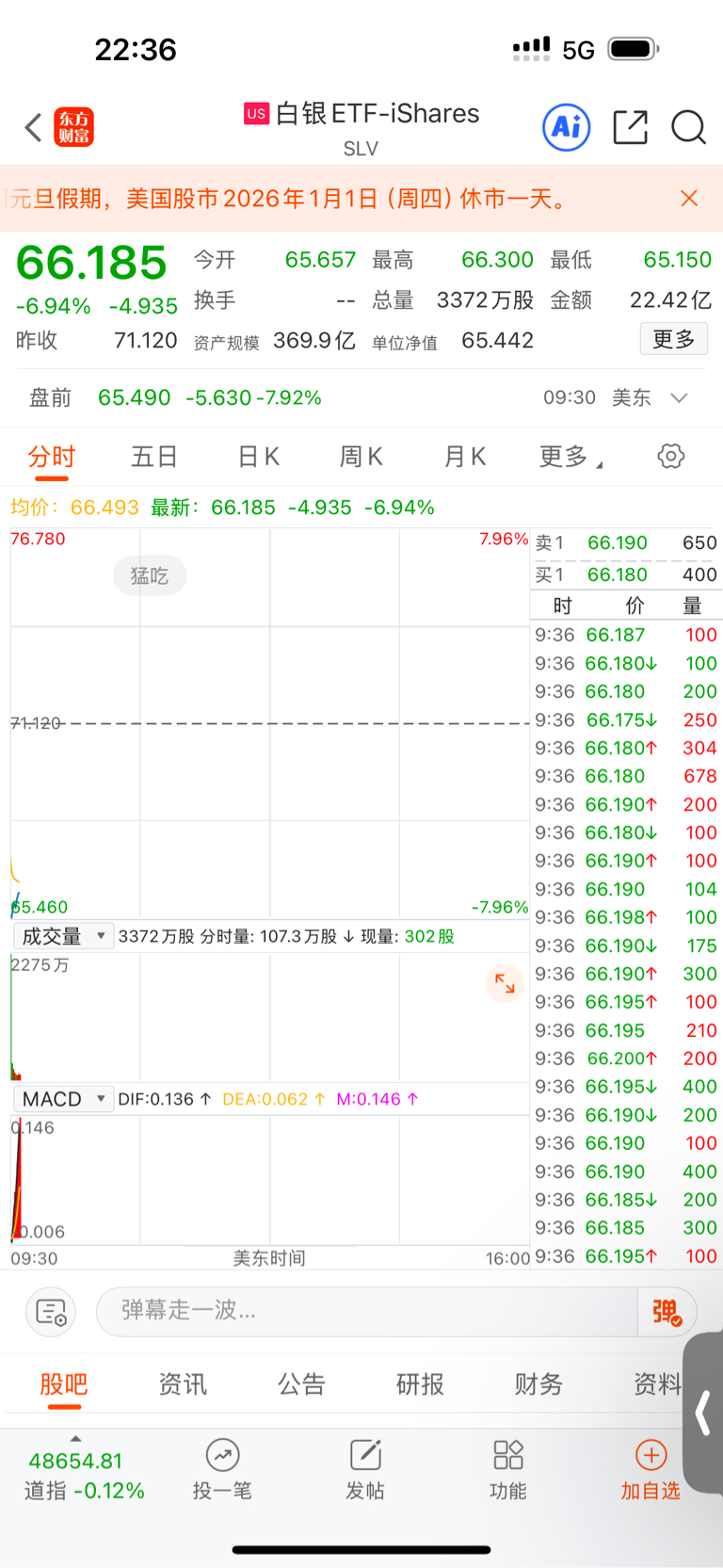This screenshot has height=1568, width=723.
Task: Tap the 均价 66.493 value
Action: point(104,508)
